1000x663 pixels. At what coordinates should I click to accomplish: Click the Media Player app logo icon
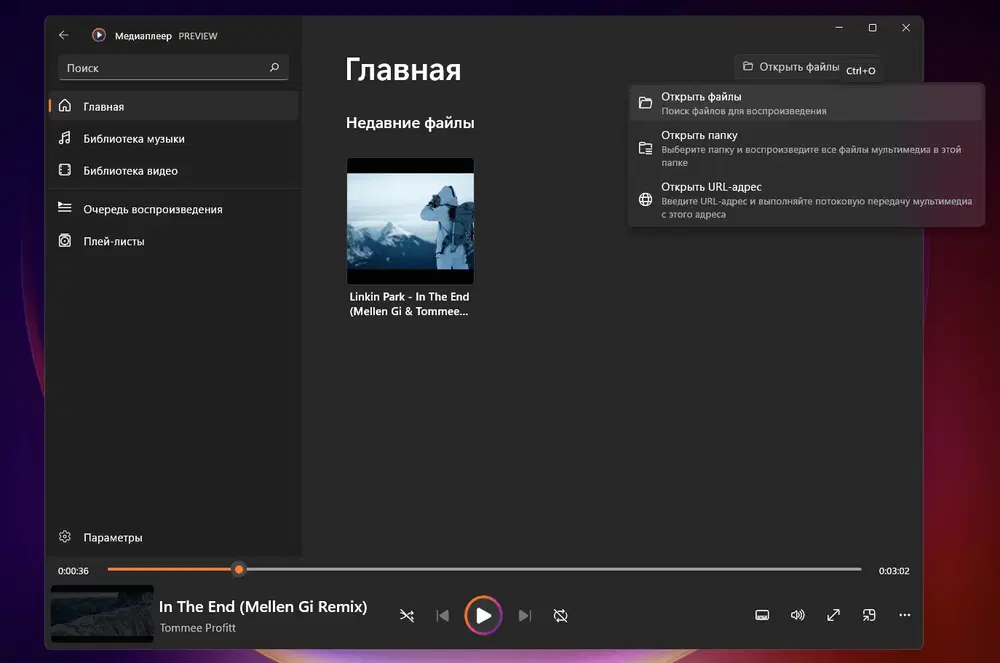pos(98,35)
